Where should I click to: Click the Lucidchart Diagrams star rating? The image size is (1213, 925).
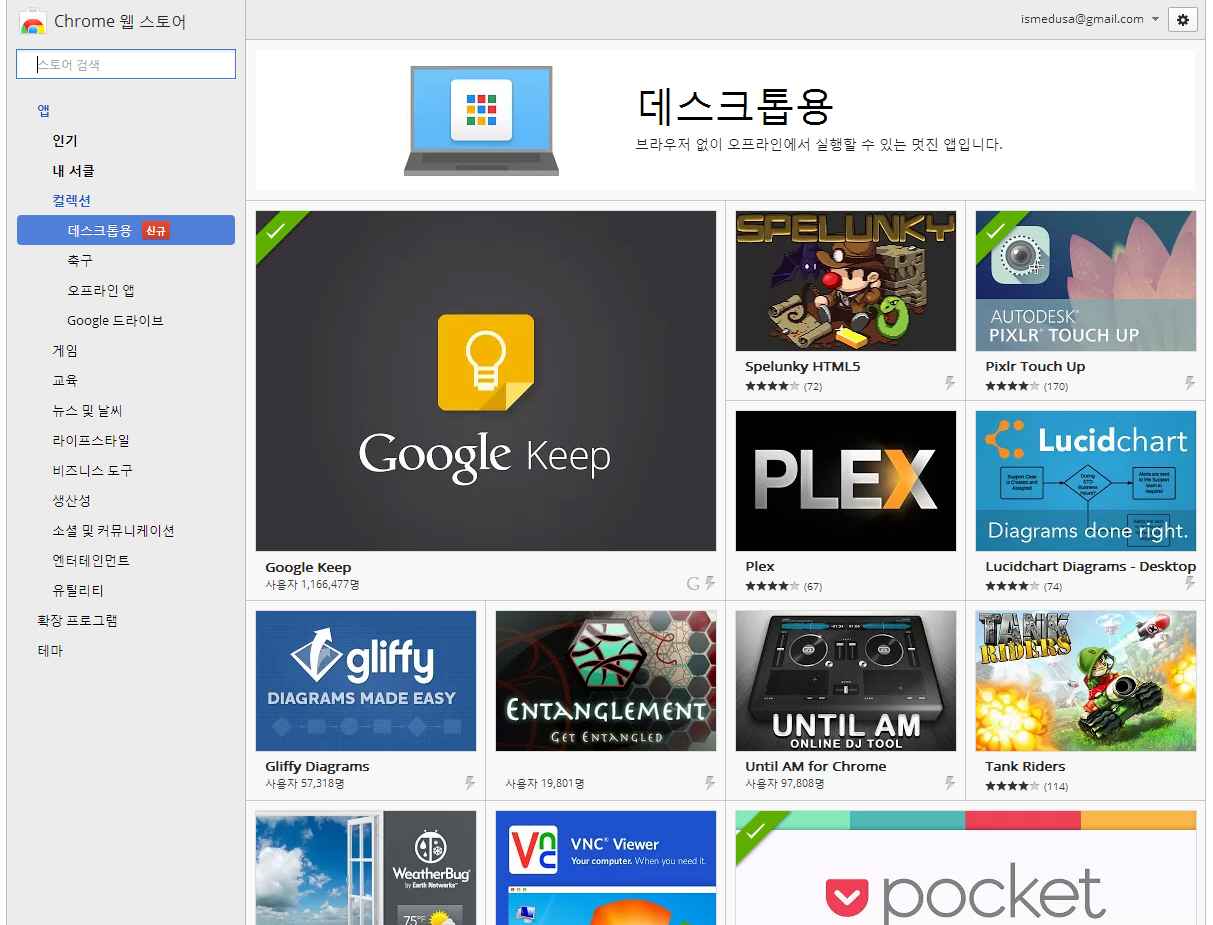click(1012, 586)
